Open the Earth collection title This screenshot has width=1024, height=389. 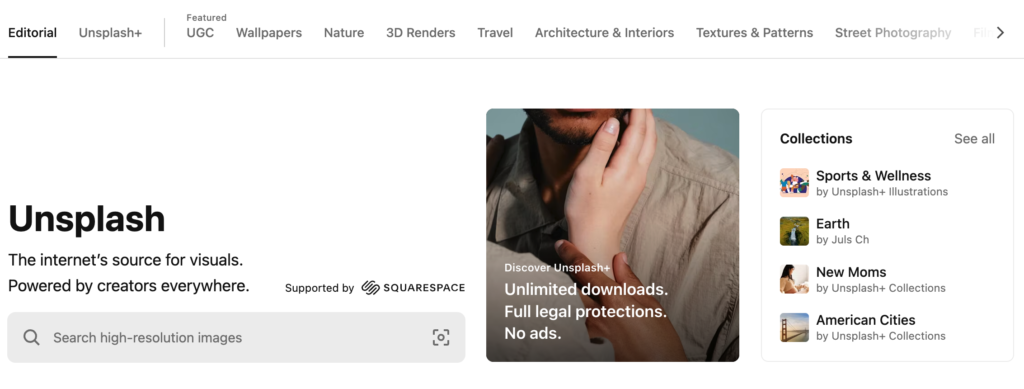click(833, 224)
